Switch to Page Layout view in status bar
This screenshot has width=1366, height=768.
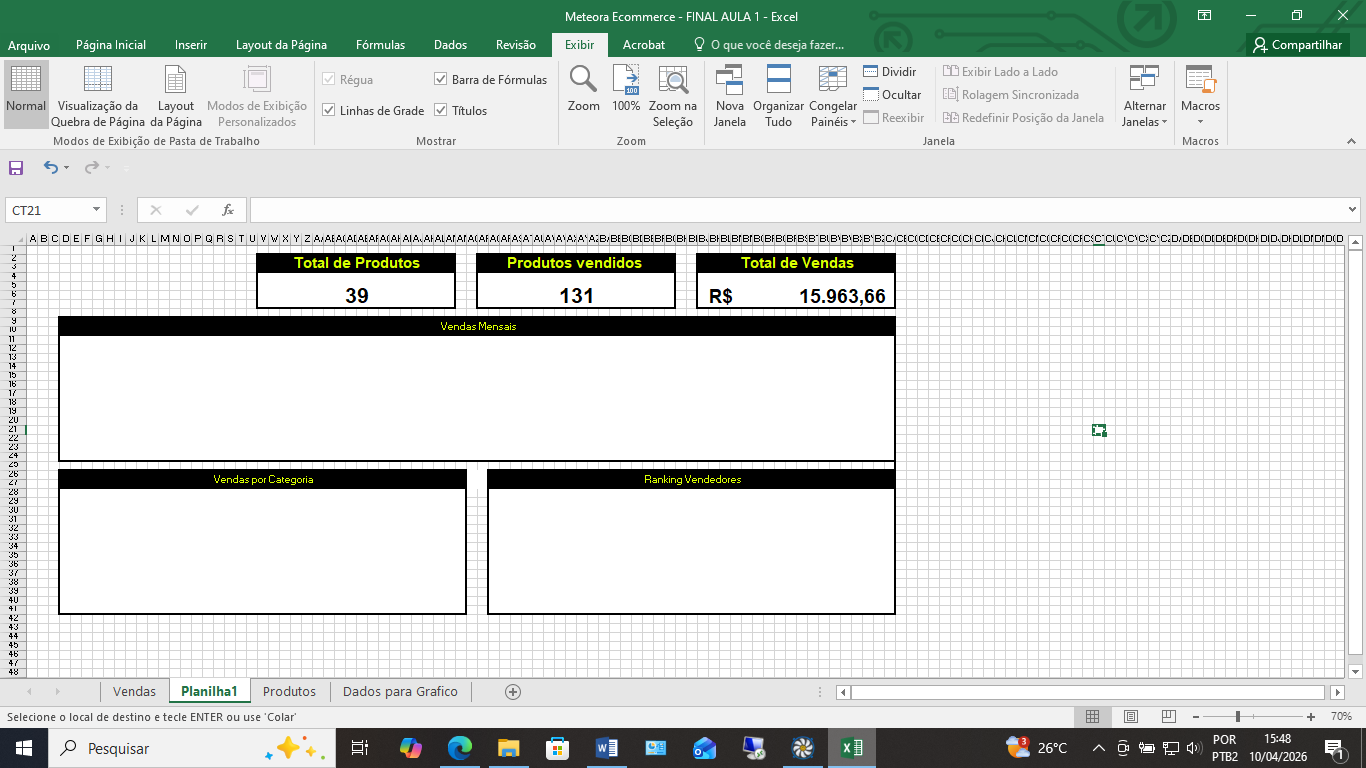click(x=1130, y=717)
